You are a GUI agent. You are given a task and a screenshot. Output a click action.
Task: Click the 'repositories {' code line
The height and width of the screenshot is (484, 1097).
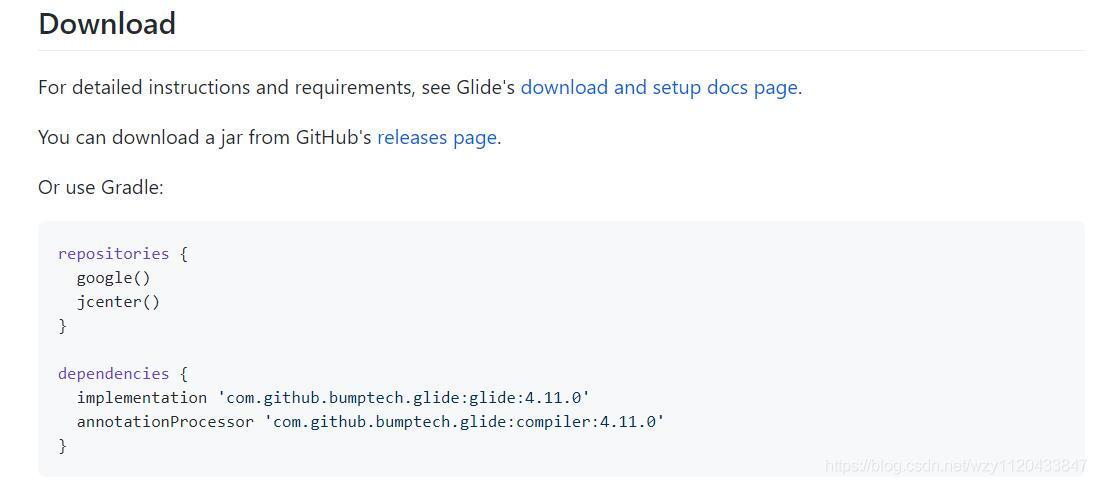pos(123,254)
